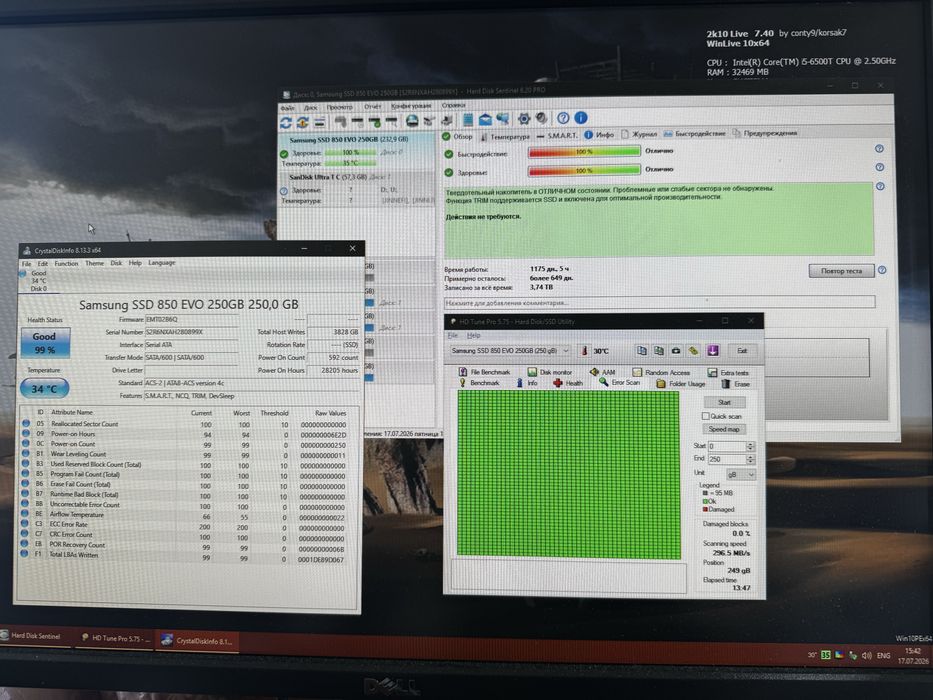
Task: Click the thermometer temperature icon in HD Tune
Action: [x=584, y=351]
